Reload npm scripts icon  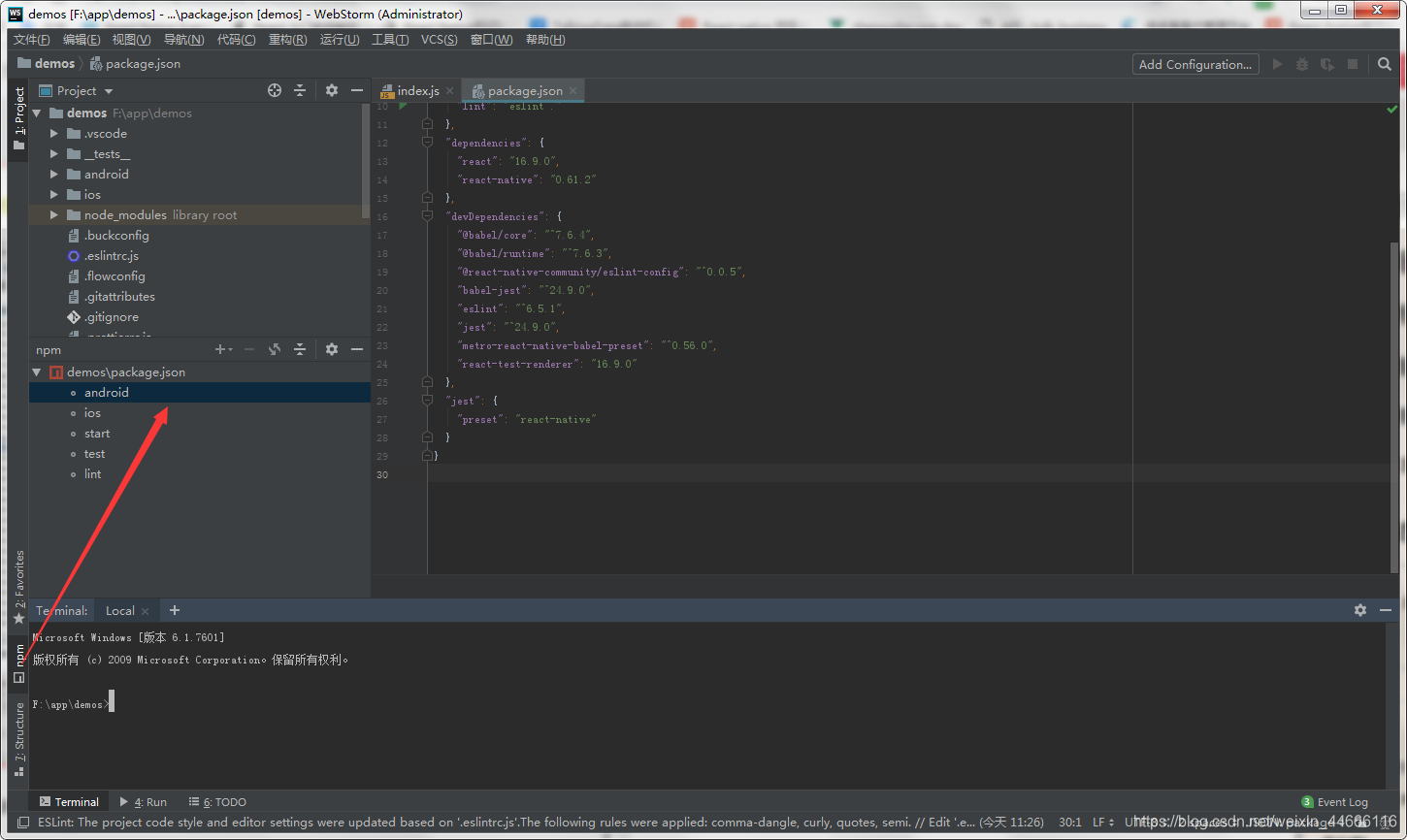(275, 349)
